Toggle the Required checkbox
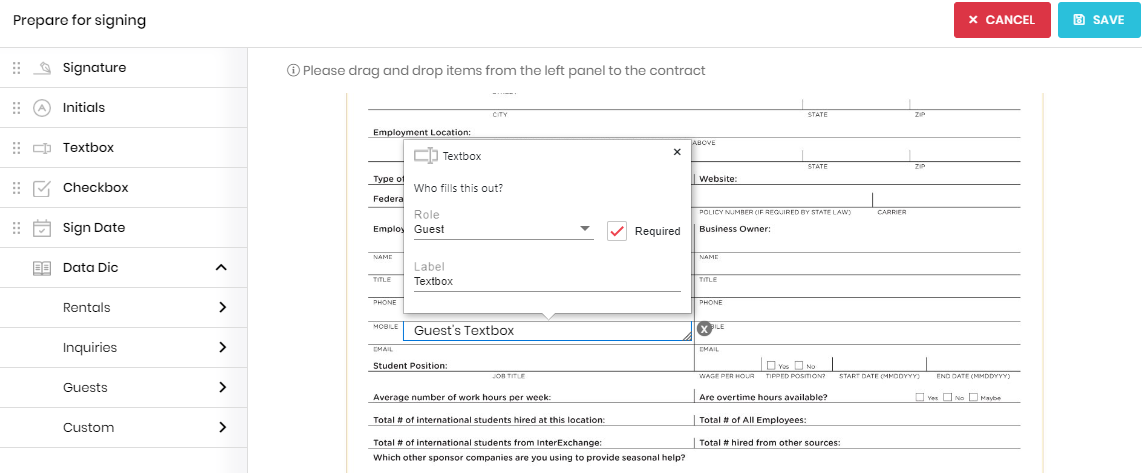The image size is (1142, 473). pyautogui.click(x=617, y=231)
